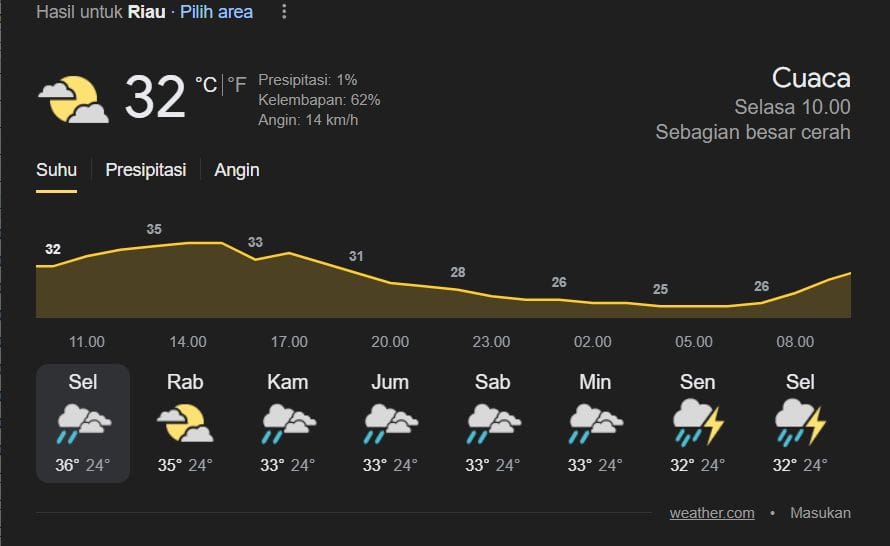Click the 05.00 hour label on chart
The width and height of the screenshot is (890, 546).
coord(694,342)
